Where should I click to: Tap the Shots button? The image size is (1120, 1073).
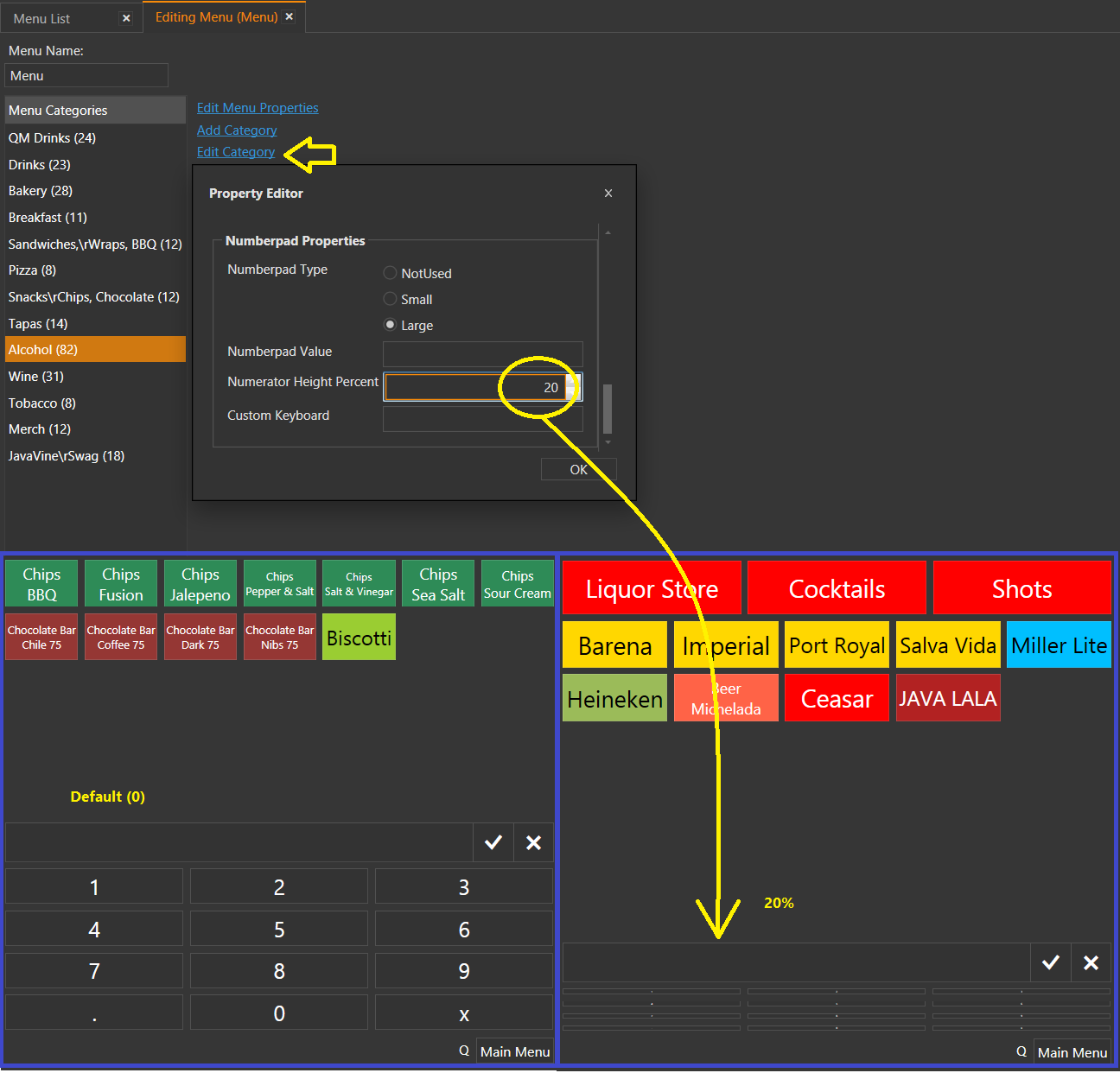pyautogui.click(x=1021, y=588)
